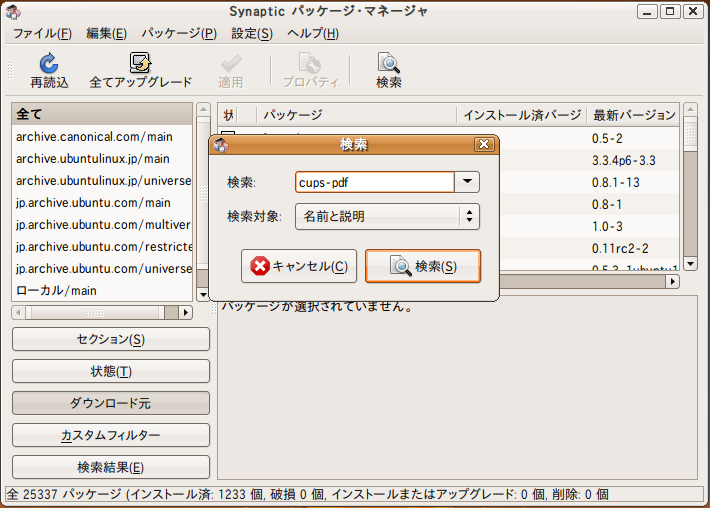
Task: Click the Apply (適用) toolbar icon
Action: point(231,64)
